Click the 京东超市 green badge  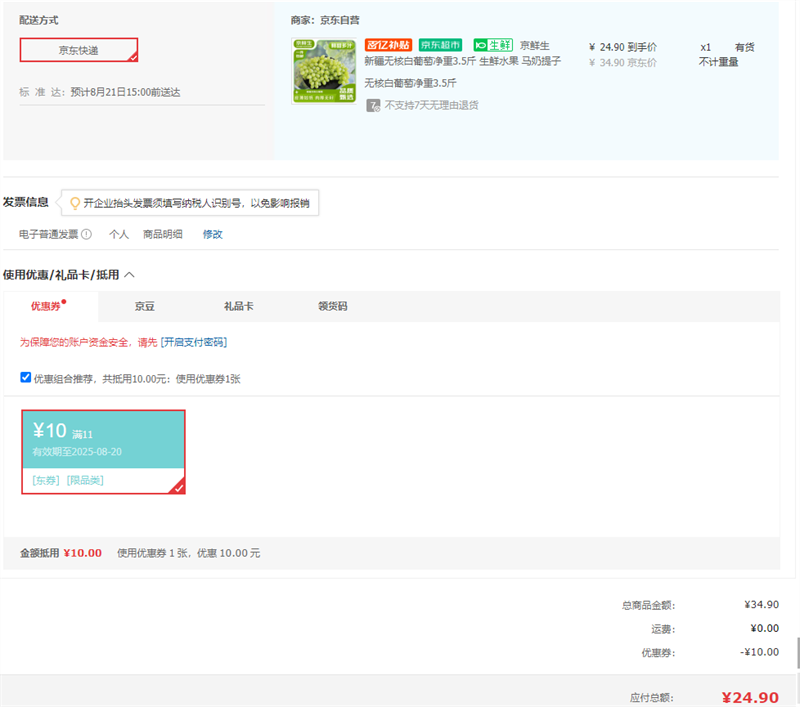(440, 45)
